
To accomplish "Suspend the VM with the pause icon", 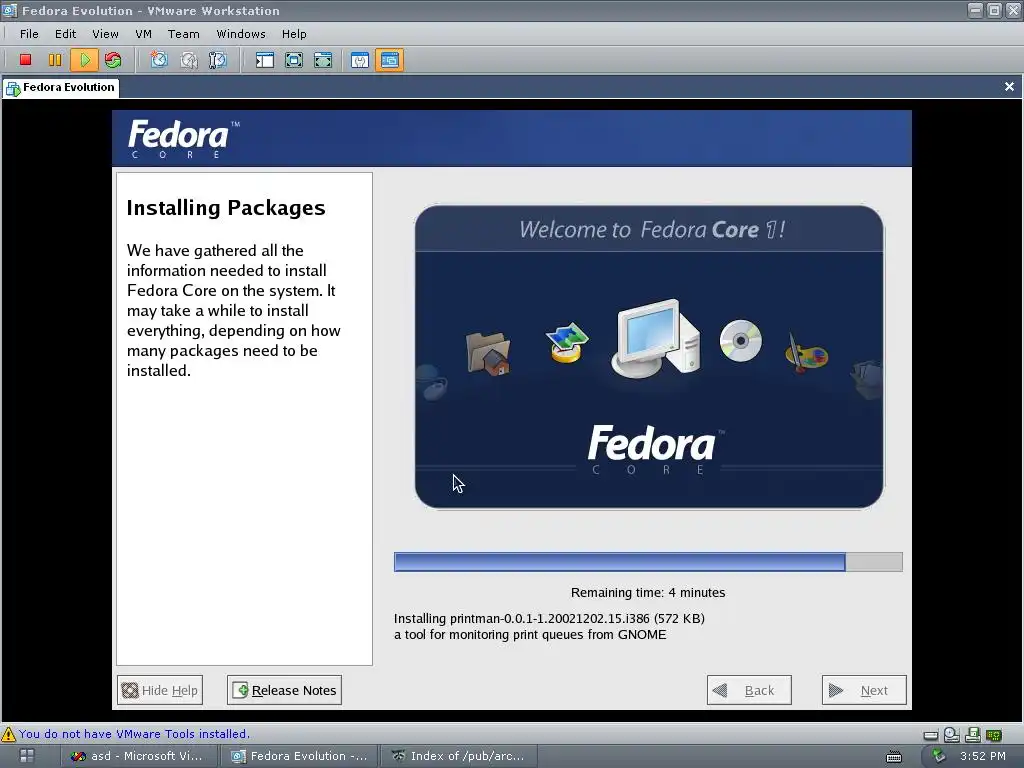I will (55, 60).
